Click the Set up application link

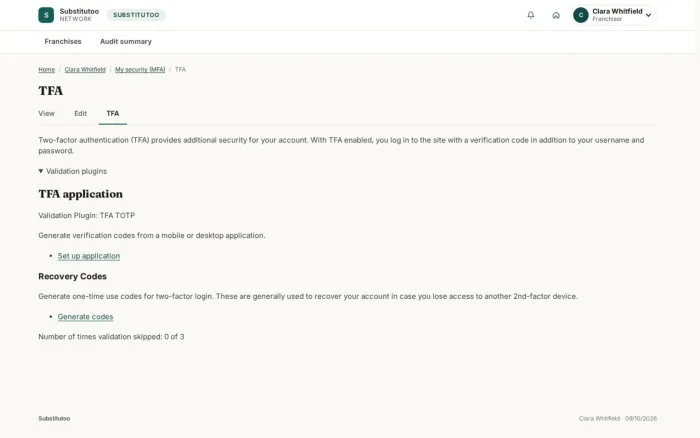click(x=89, y=256)
